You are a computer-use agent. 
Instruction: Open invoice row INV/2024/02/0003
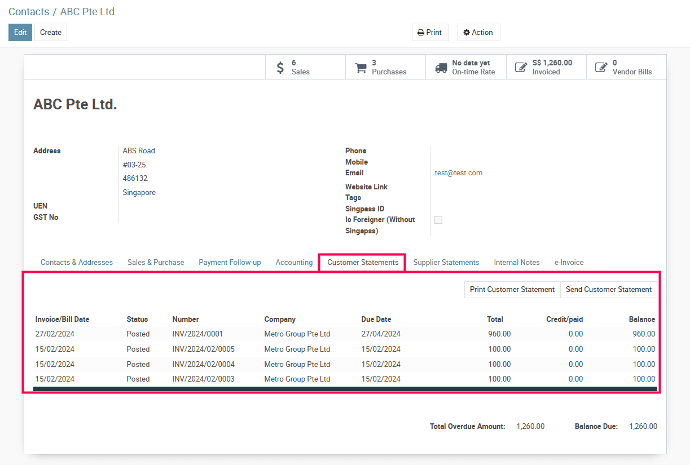tap(345, 379)
